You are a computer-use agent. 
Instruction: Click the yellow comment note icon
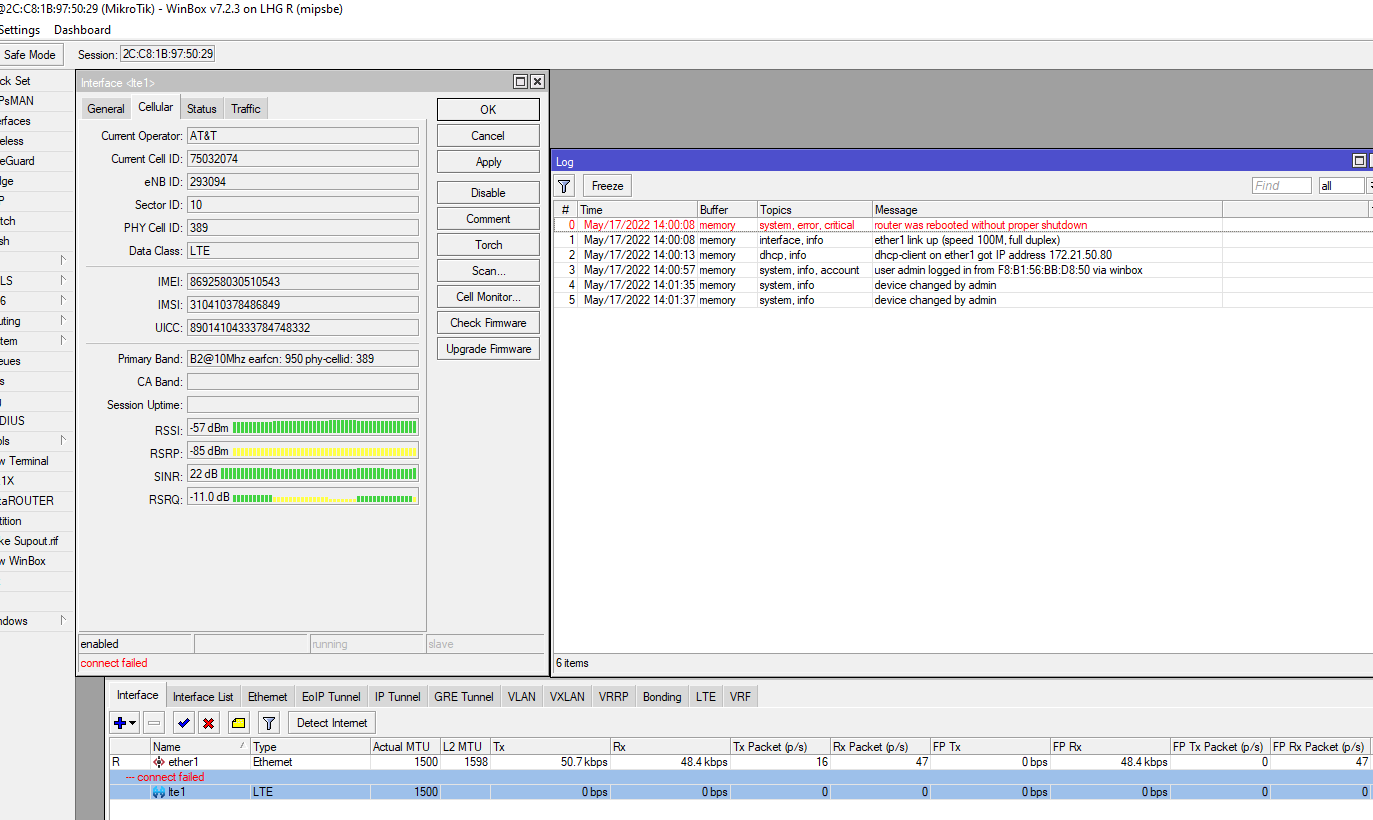click(239, 722)
